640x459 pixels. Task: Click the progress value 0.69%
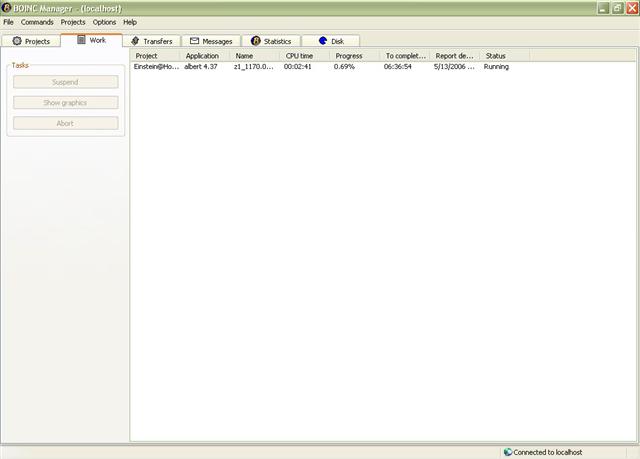[x=344, y=67]
